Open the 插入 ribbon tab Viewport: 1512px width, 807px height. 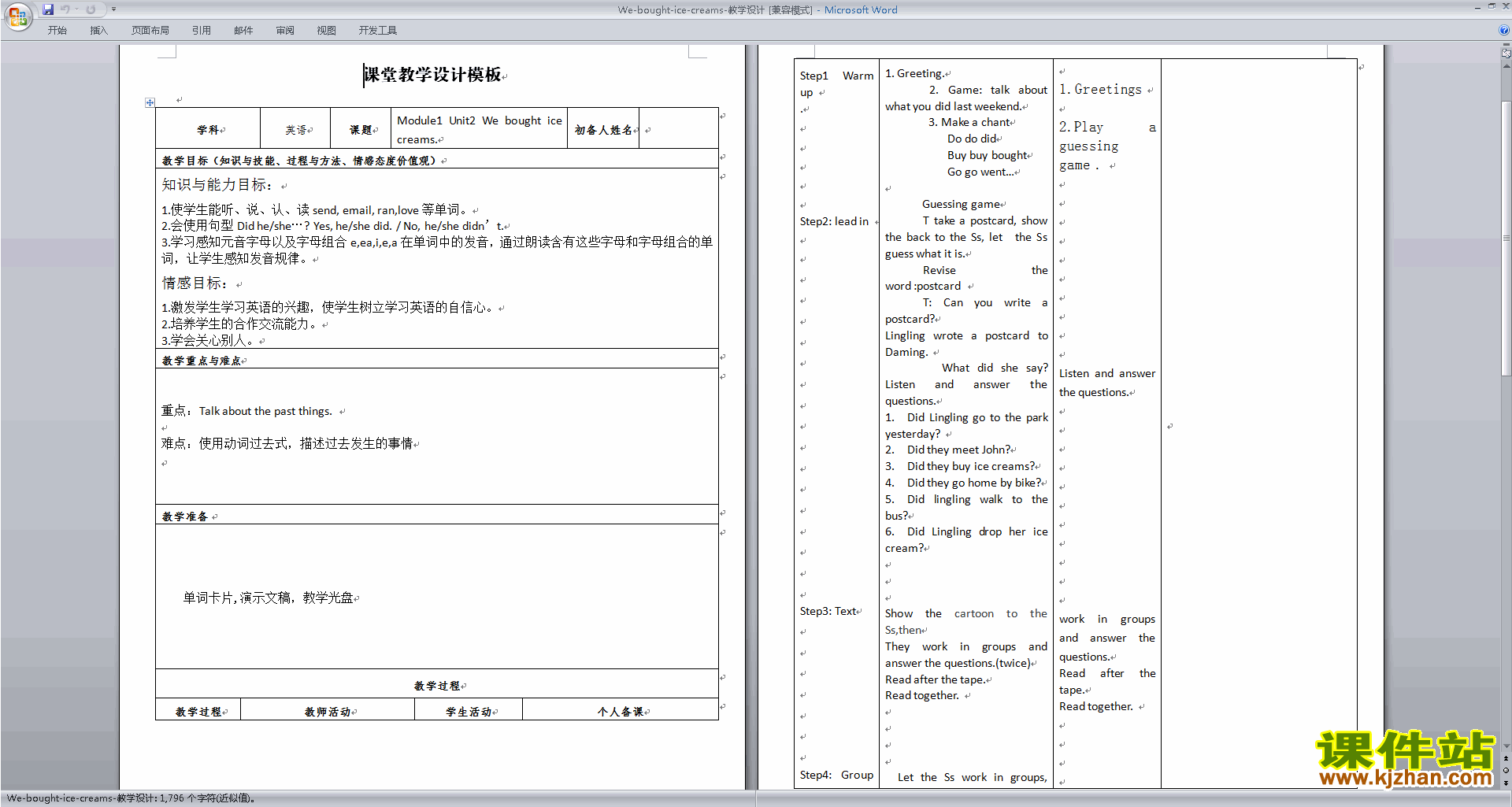point(98,31)
